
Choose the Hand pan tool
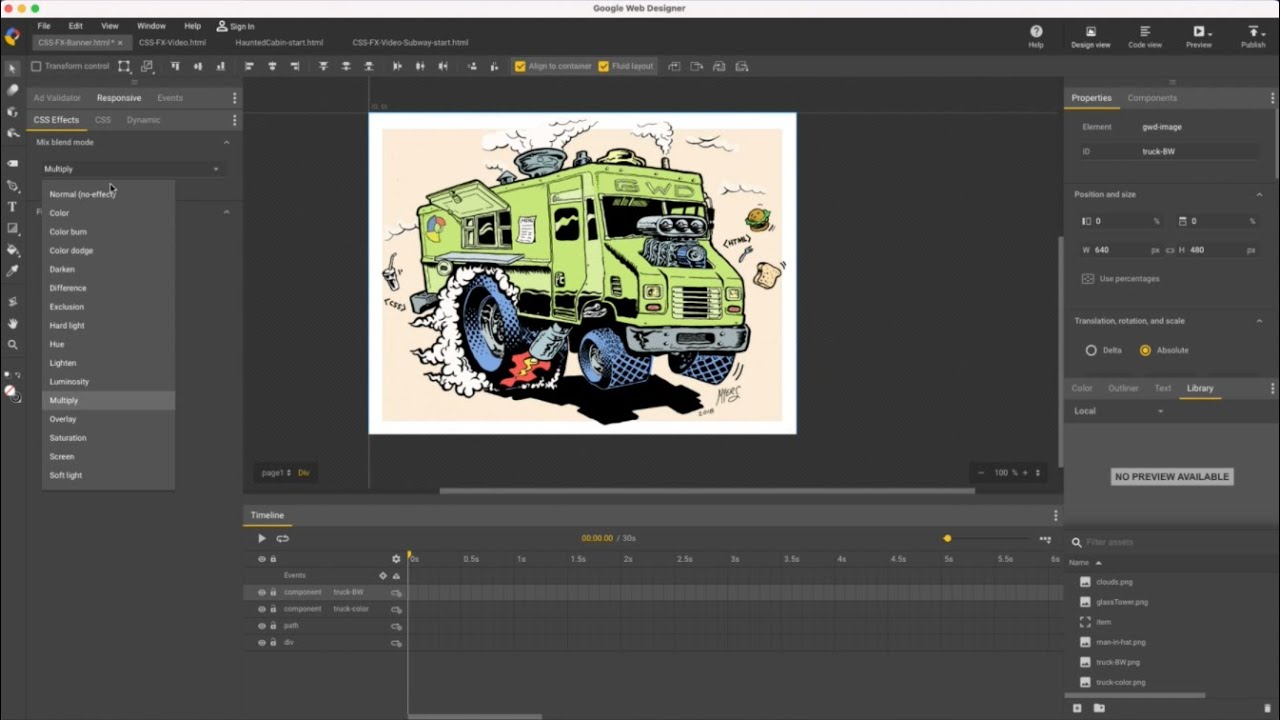pyautogui.click(x=12, y=323)
